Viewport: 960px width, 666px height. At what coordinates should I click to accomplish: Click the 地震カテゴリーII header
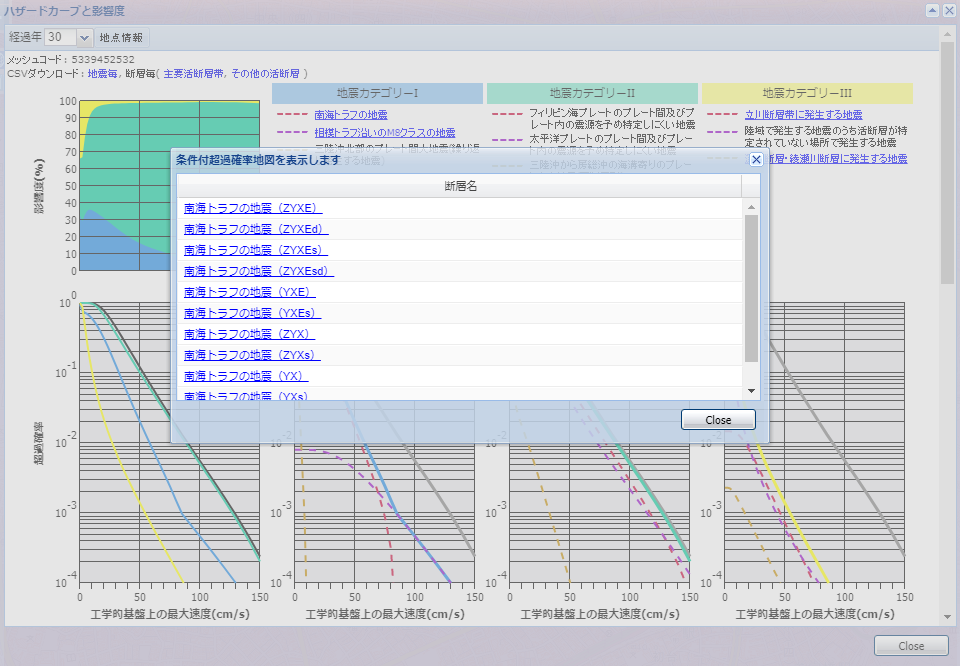pos(592,93)
